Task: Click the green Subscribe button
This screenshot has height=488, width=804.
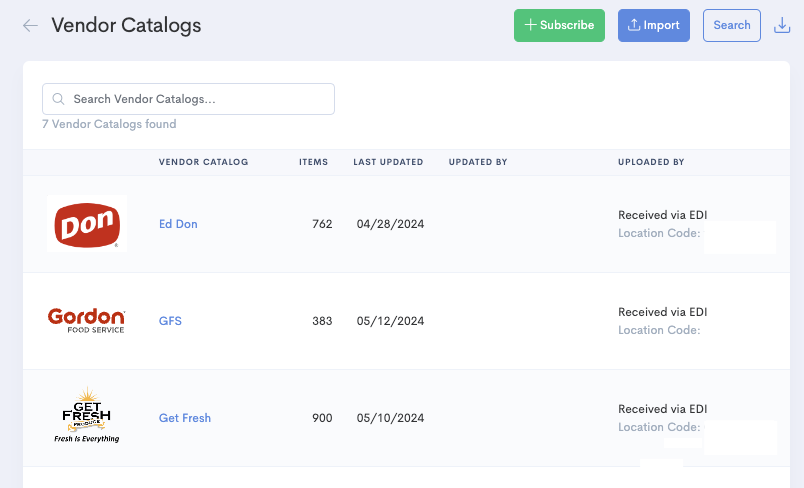Action: click(x=559, y=26)
